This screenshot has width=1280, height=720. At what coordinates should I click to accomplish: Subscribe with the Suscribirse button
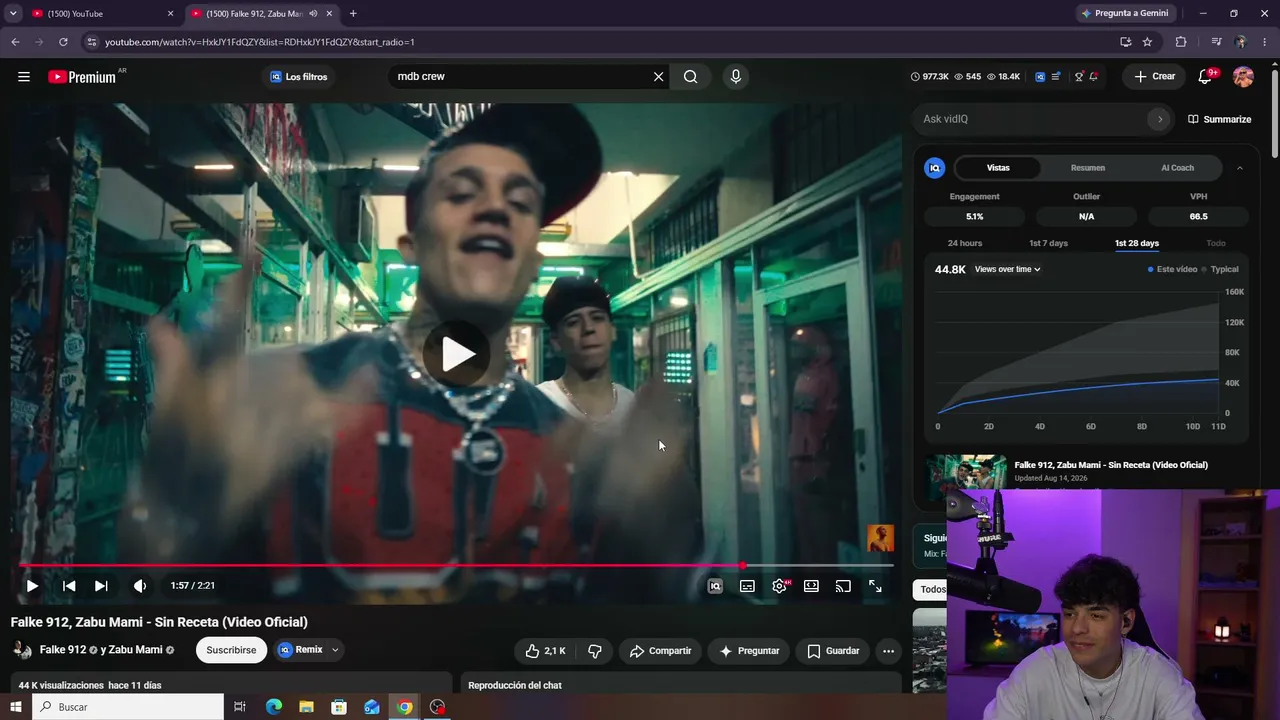231,650
